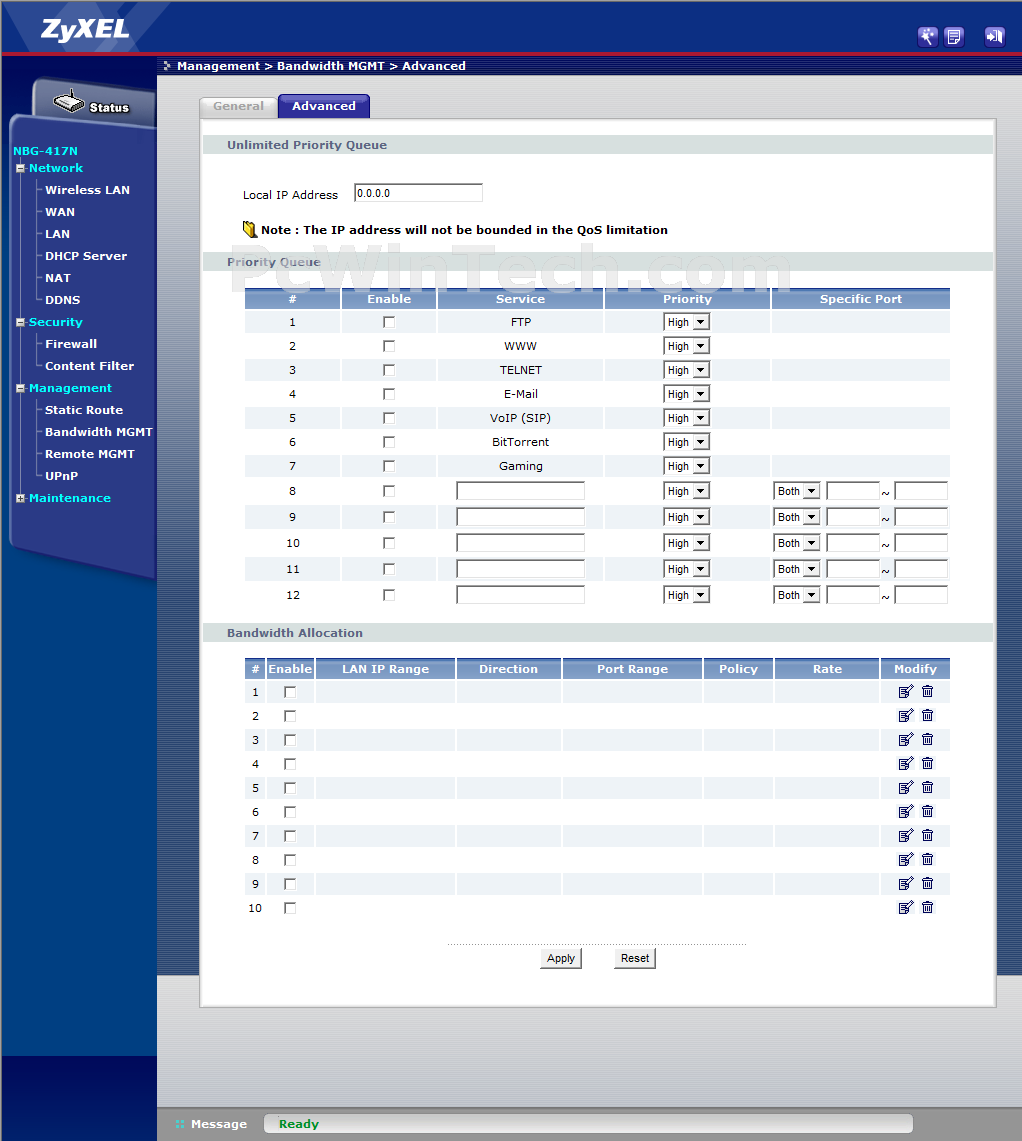Open the Bandwidth MGMT sidebar link

(99, 432)
